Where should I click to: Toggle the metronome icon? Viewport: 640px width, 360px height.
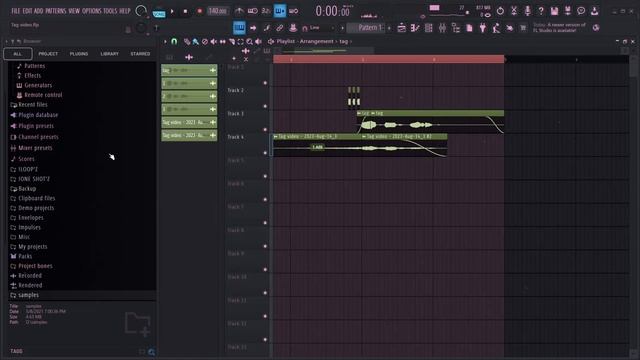[239, 11]
